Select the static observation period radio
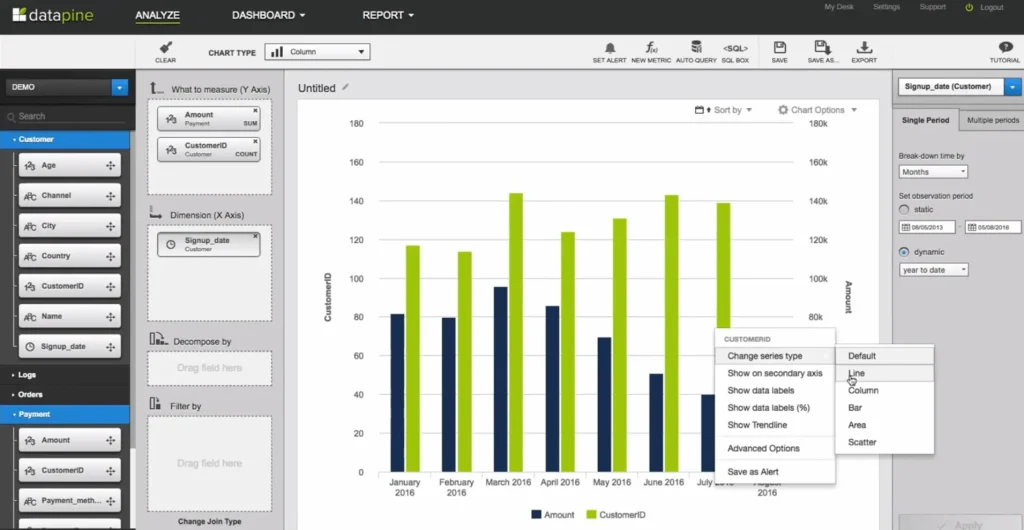 click(x=904, y=210)
